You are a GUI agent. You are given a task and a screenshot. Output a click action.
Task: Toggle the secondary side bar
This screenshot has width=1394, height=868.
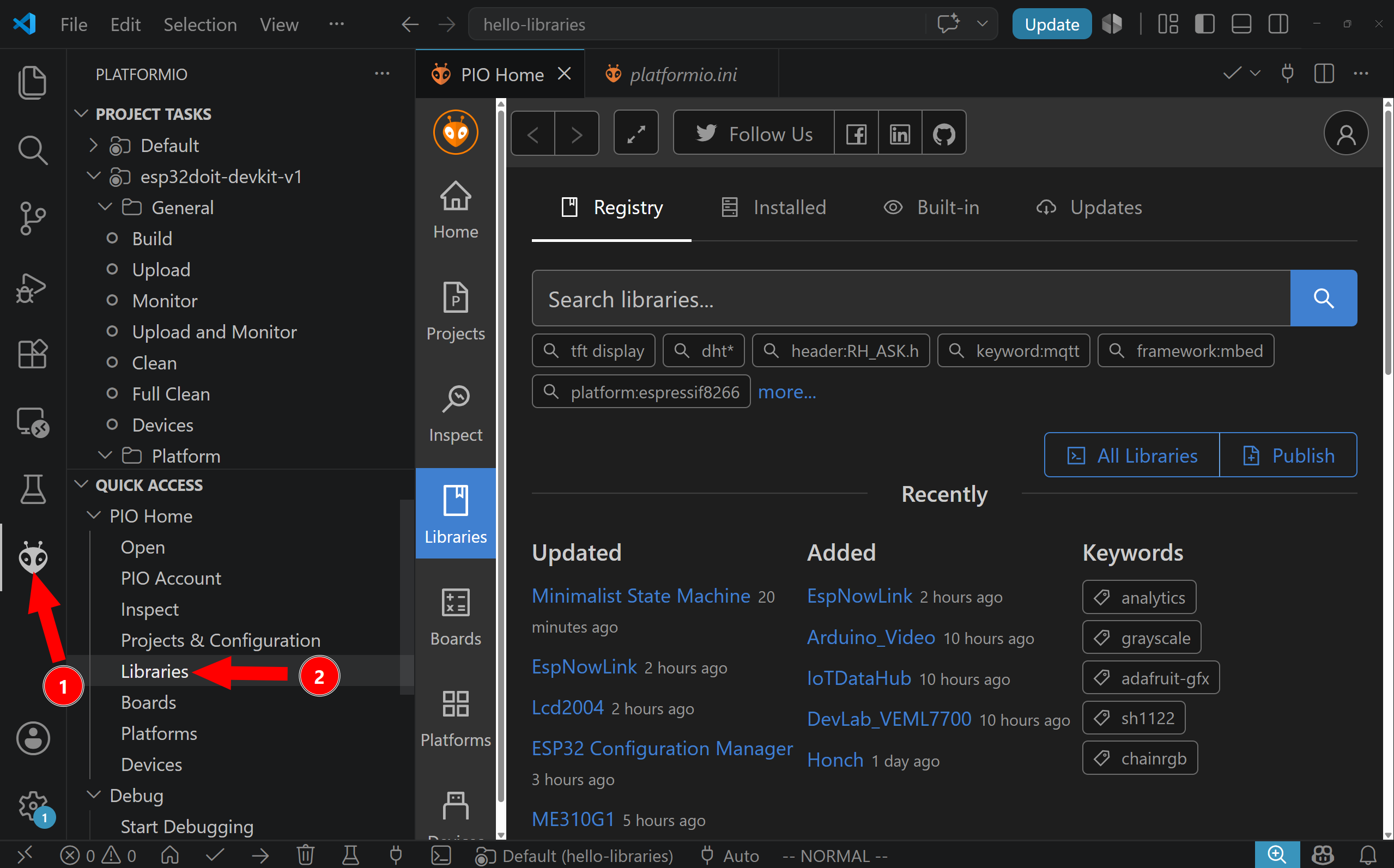pyautogui.click(x=1278, y=24)
